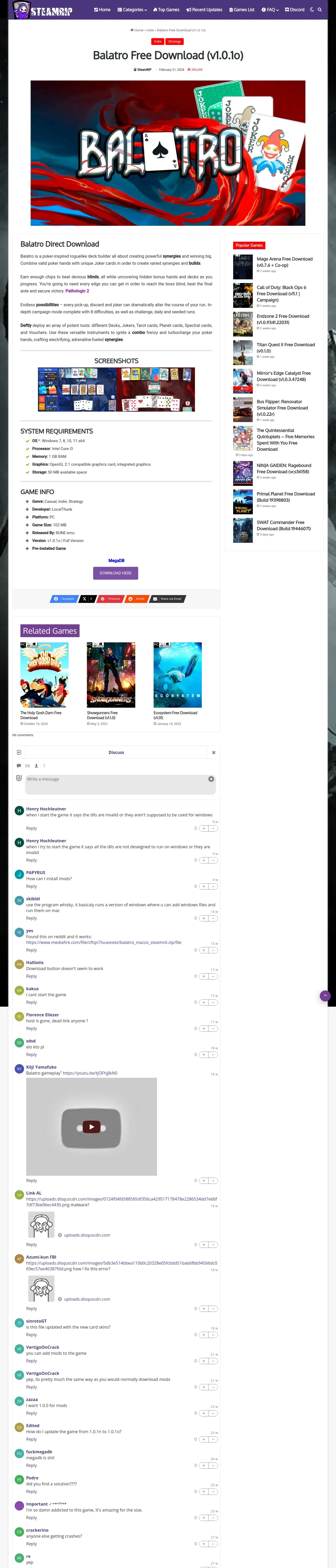Screen dimensions: 336x1568
Task: Open Link AL's attached image thumbnail
Action: click(41, 1225)
